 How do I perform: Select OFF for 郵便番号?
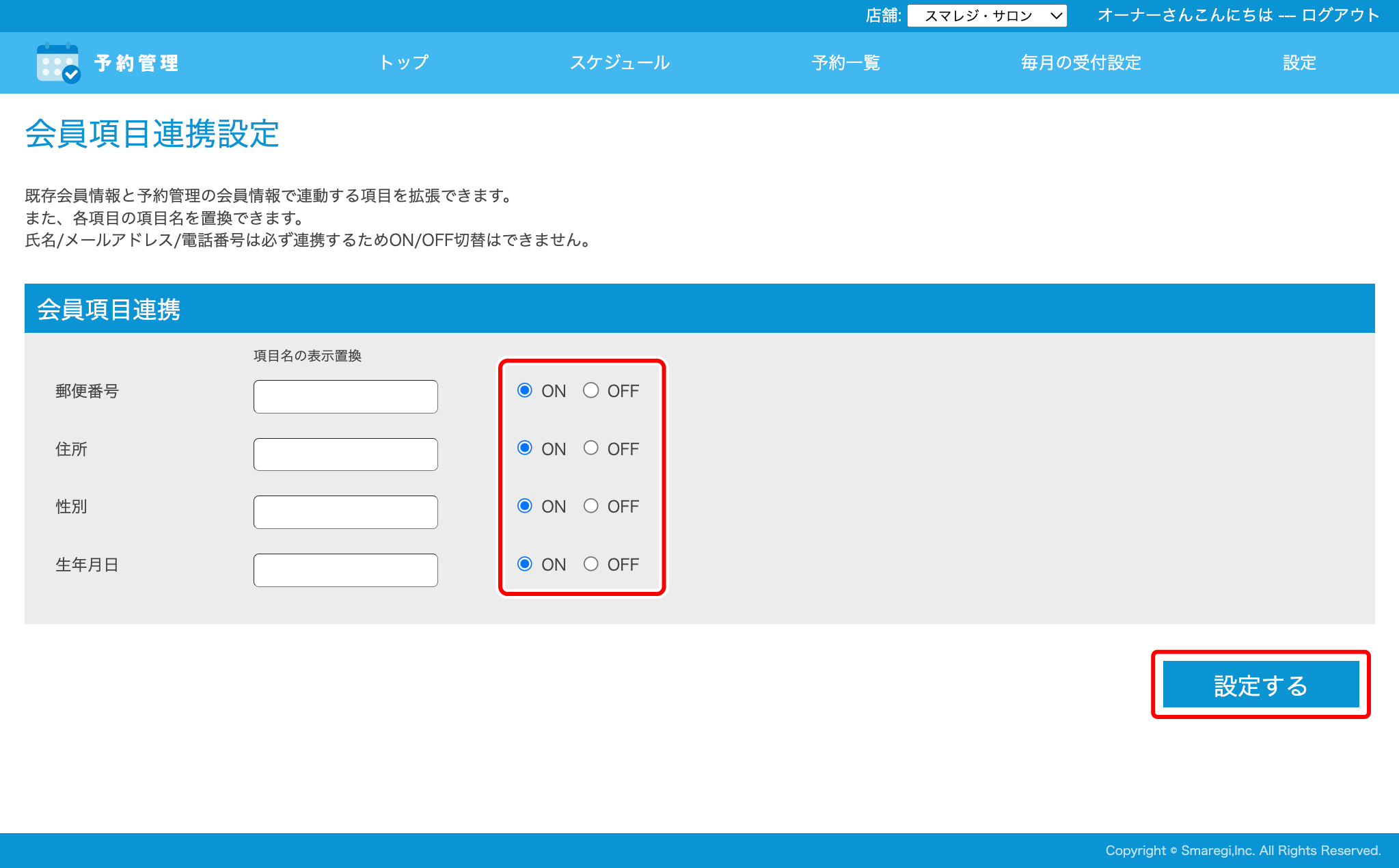tap(590, 390)
